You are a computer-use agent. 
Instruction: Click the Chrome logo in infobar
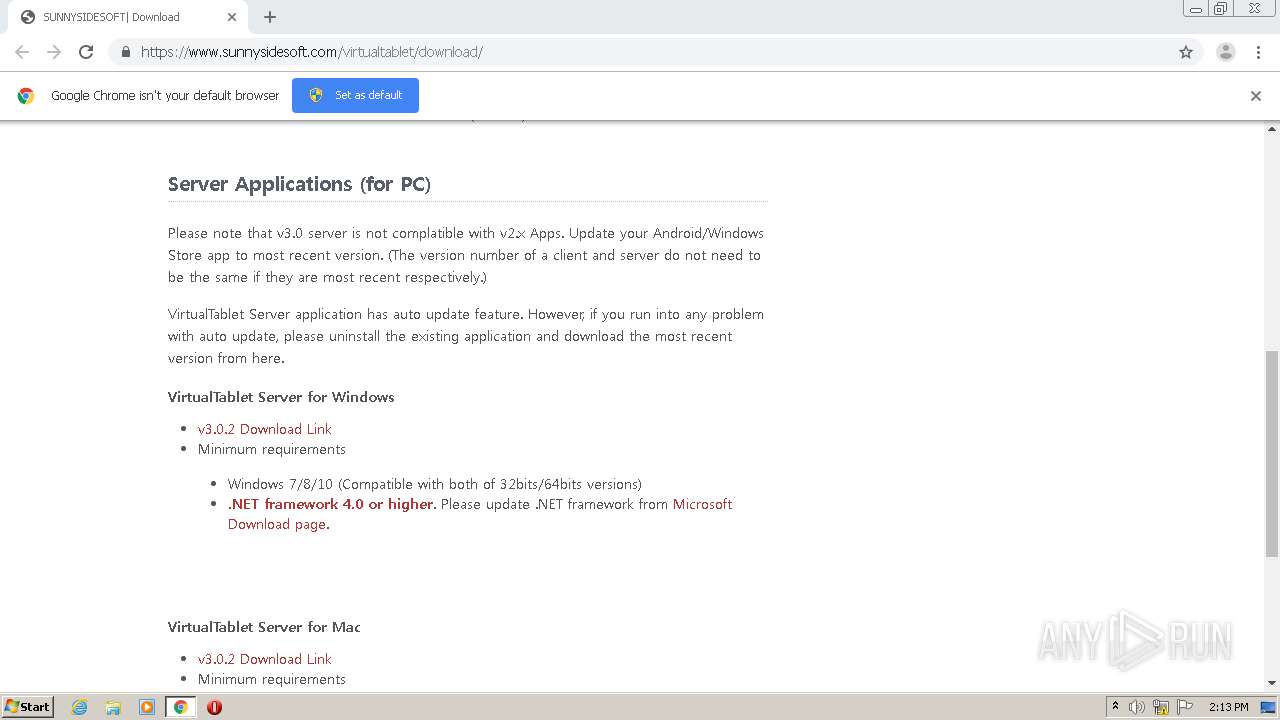coord(26,96)
